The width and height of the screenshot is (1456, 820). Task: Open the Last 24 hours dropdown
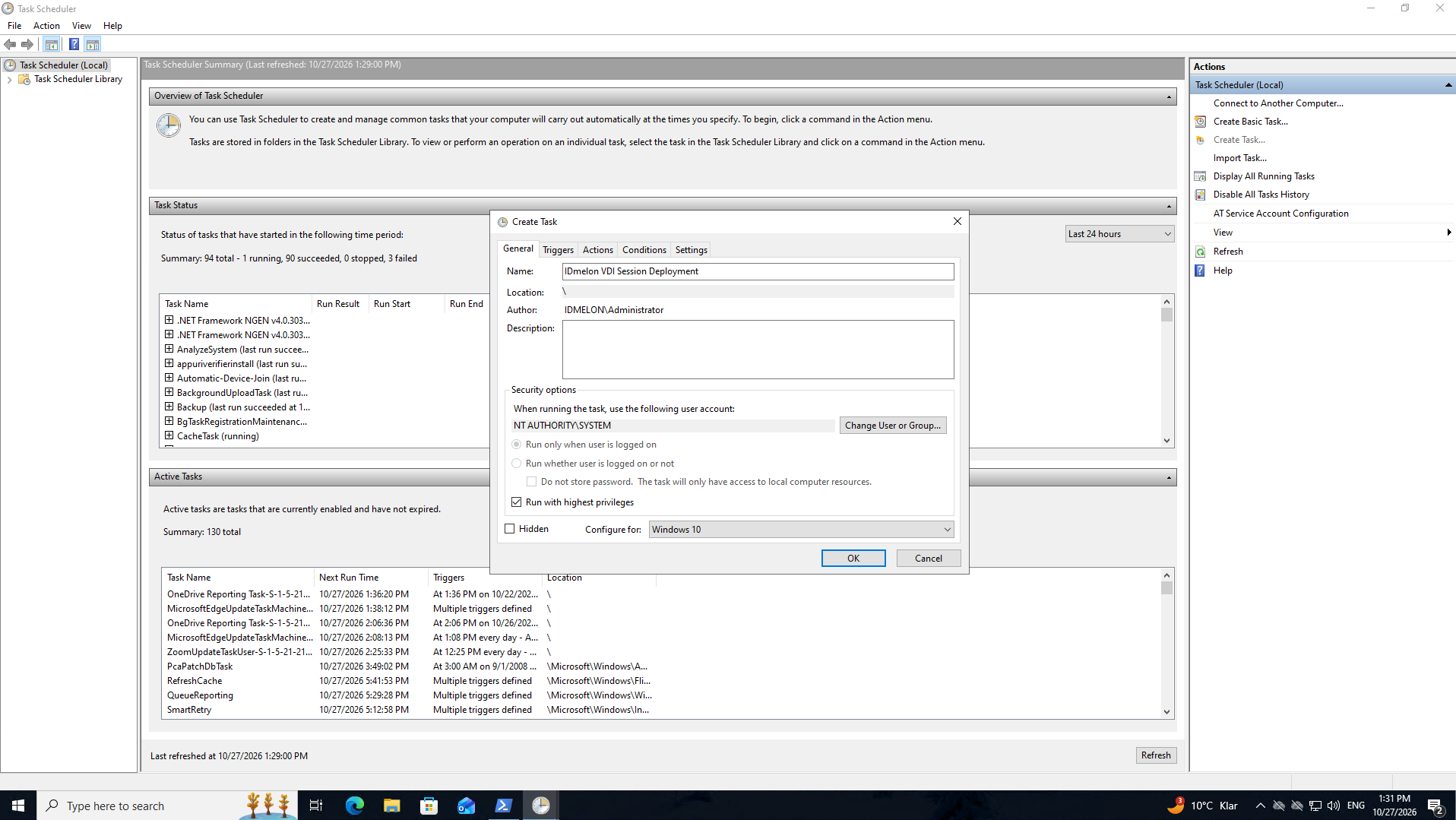click(1119, 234)
